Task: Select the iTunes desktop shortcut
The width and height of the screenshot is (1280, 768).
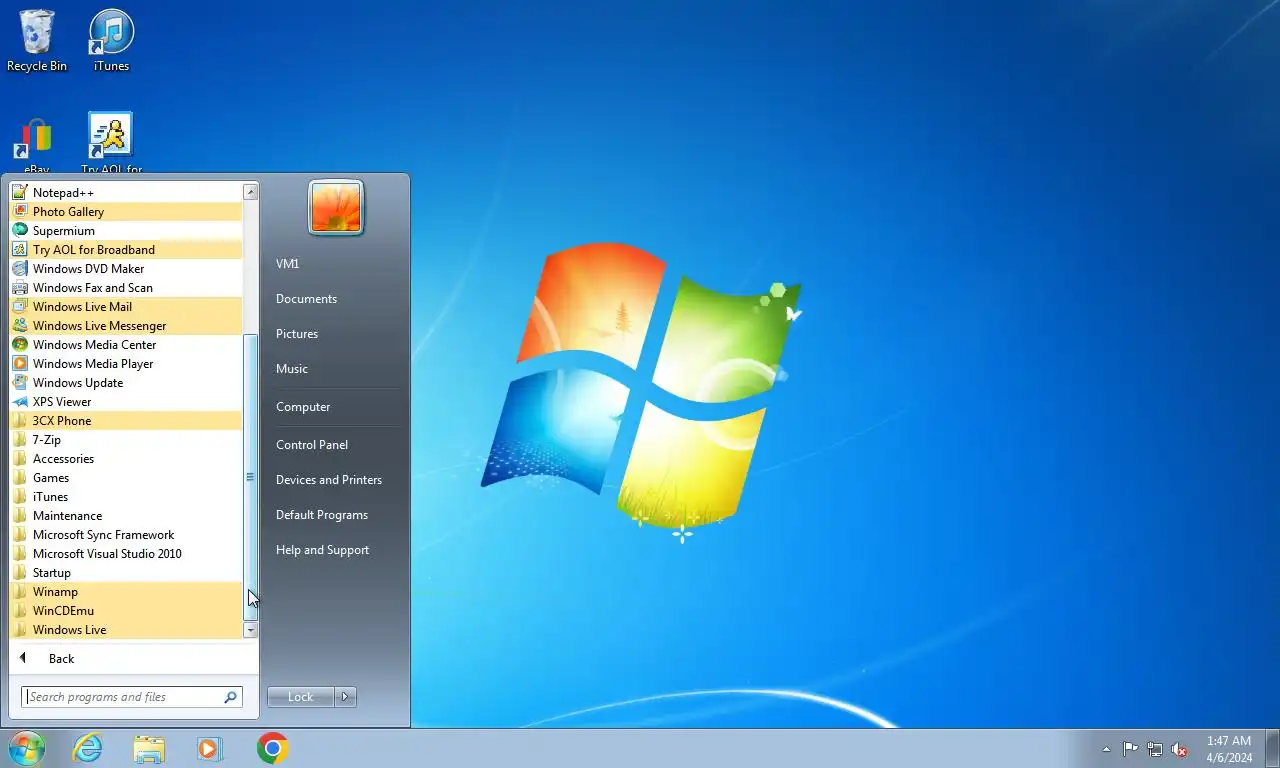Action: 111,40
